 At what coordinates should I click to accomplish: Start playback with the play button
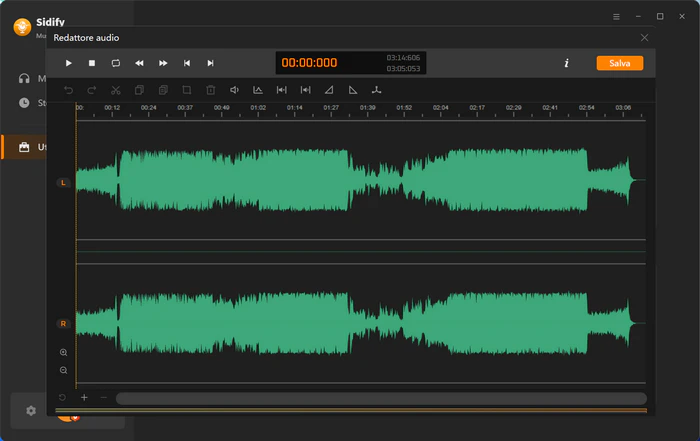point(68,63)
